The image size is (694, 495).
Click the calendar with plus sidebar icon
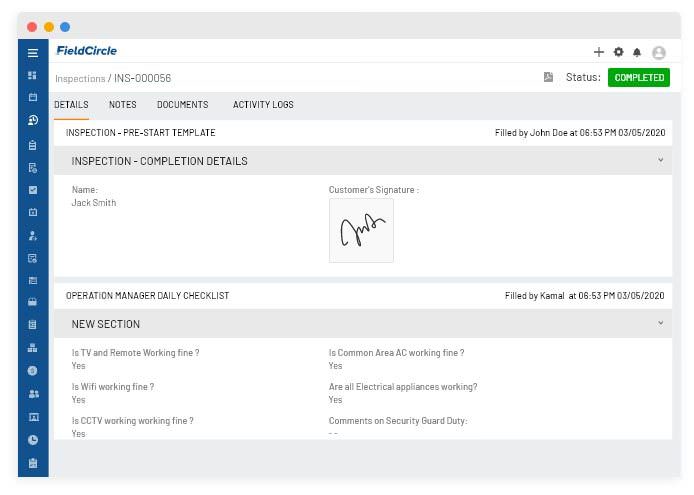click(33, 212)
